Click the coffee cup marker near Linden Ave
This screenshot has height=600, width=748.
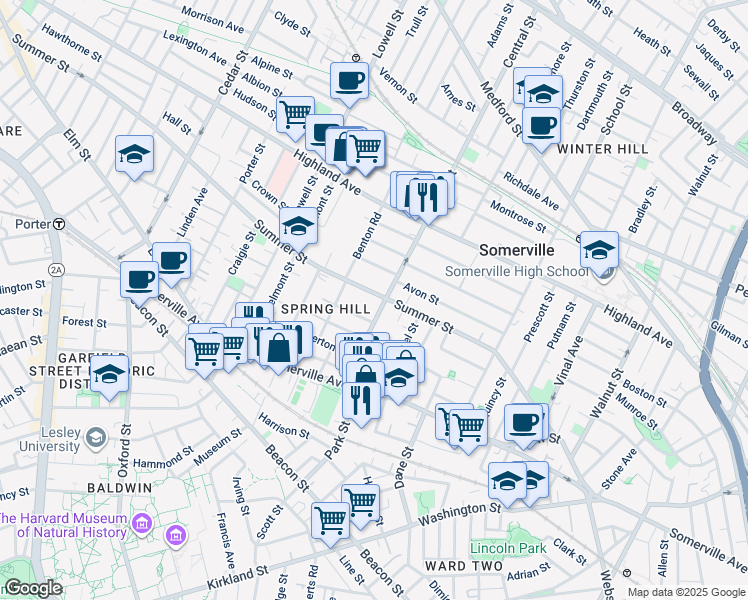coord(172,261)
